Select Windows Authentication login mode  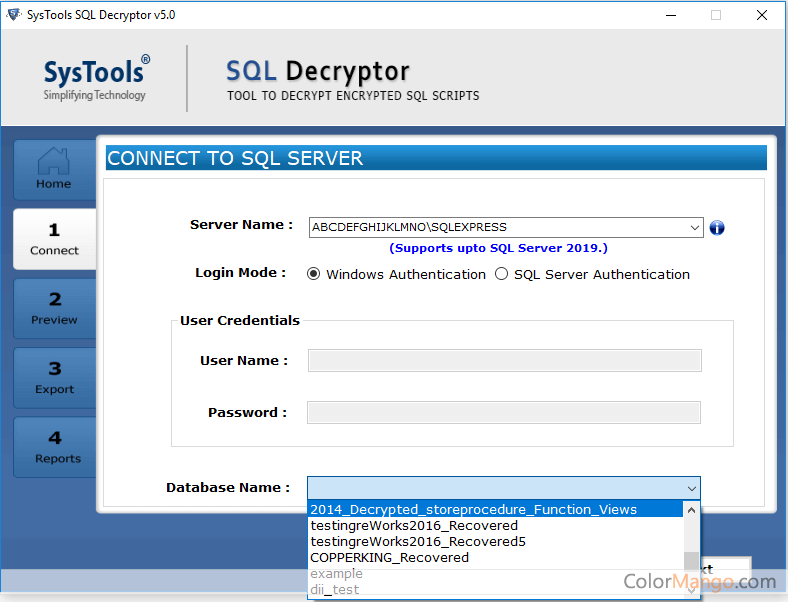point(314,274)
